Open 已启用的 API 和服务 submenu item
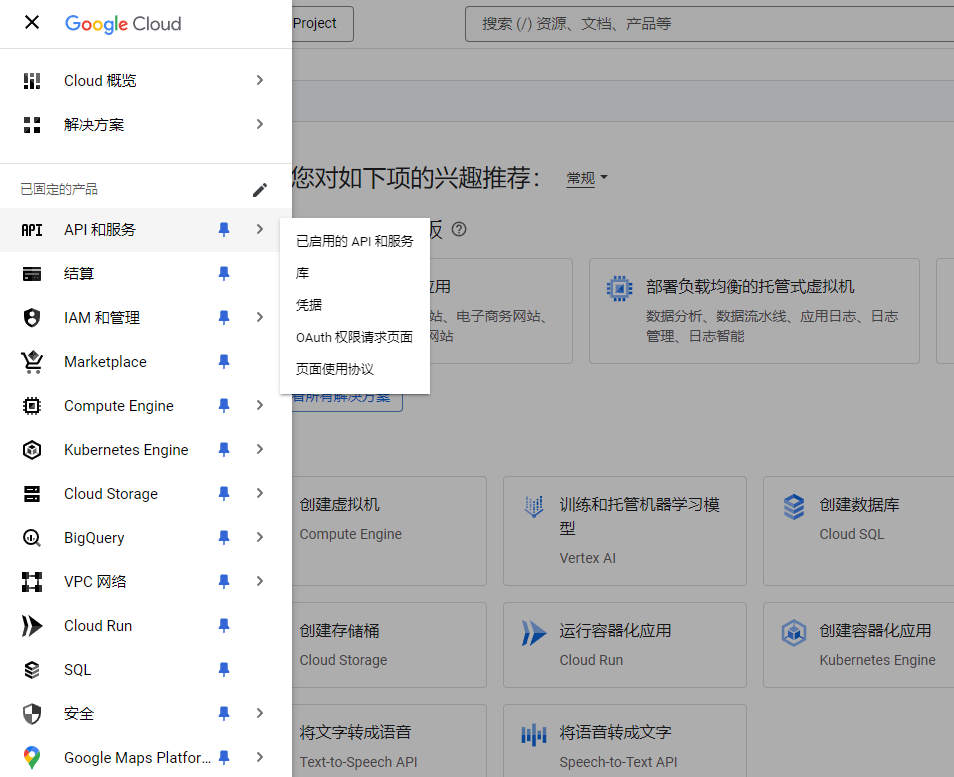Image resolution: width=954 pixels, height=777 pixels. point(355,242)
